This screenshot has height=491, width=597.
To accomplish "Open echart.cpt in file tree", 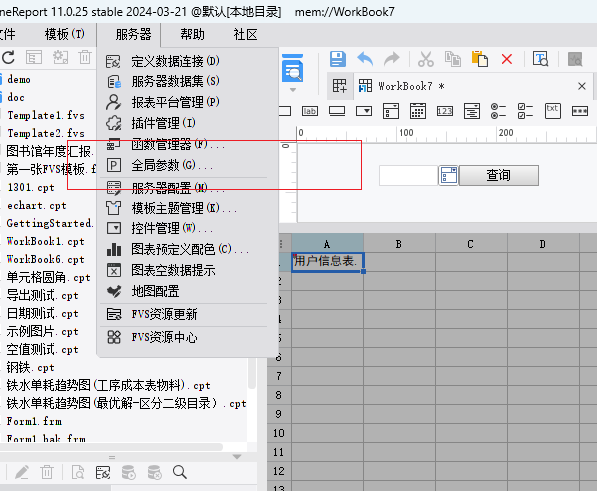I will click(x=37, y=206).
